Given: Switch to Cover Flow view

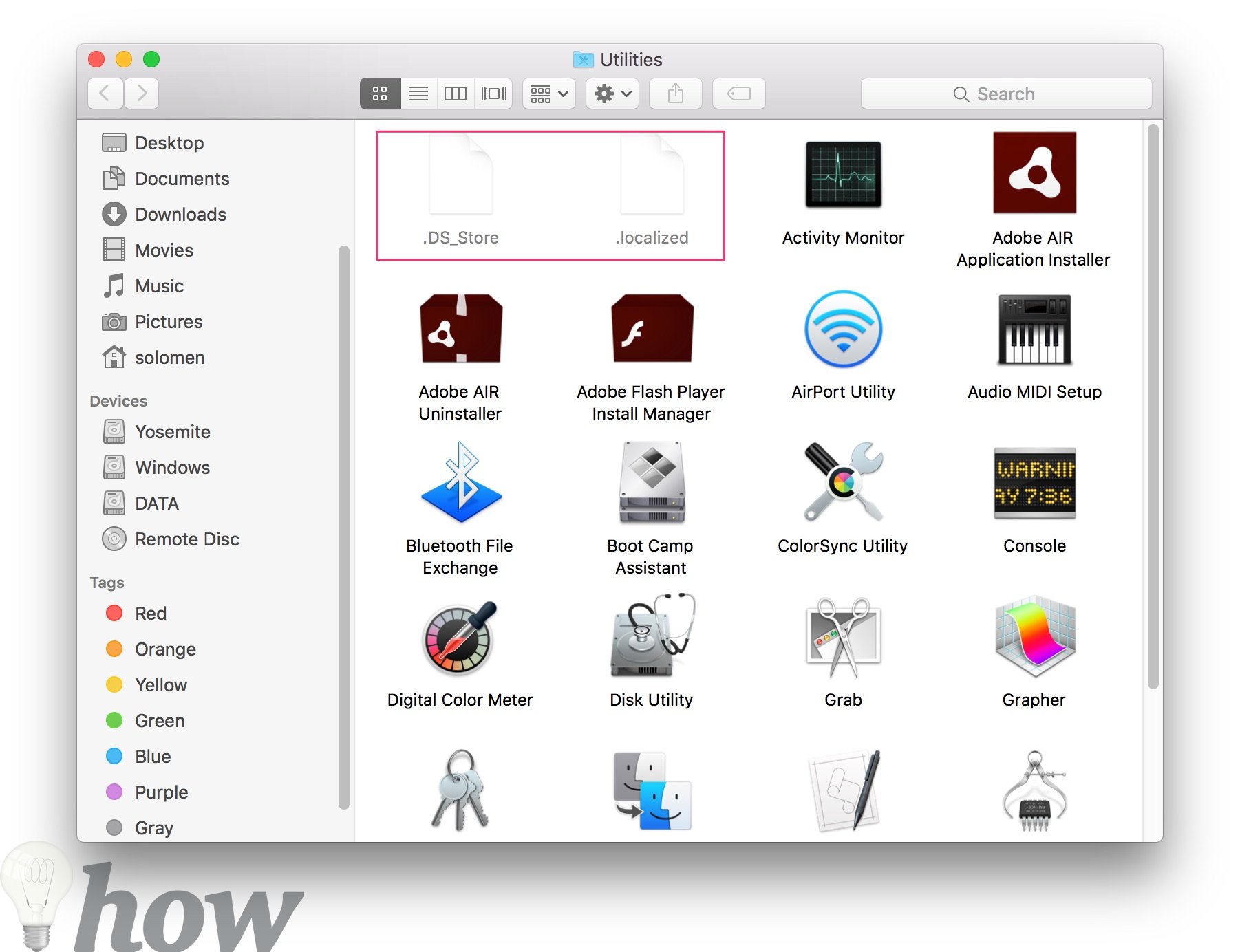Looking at the screenshot, I should pyautogui.click(x=493, y=94).
